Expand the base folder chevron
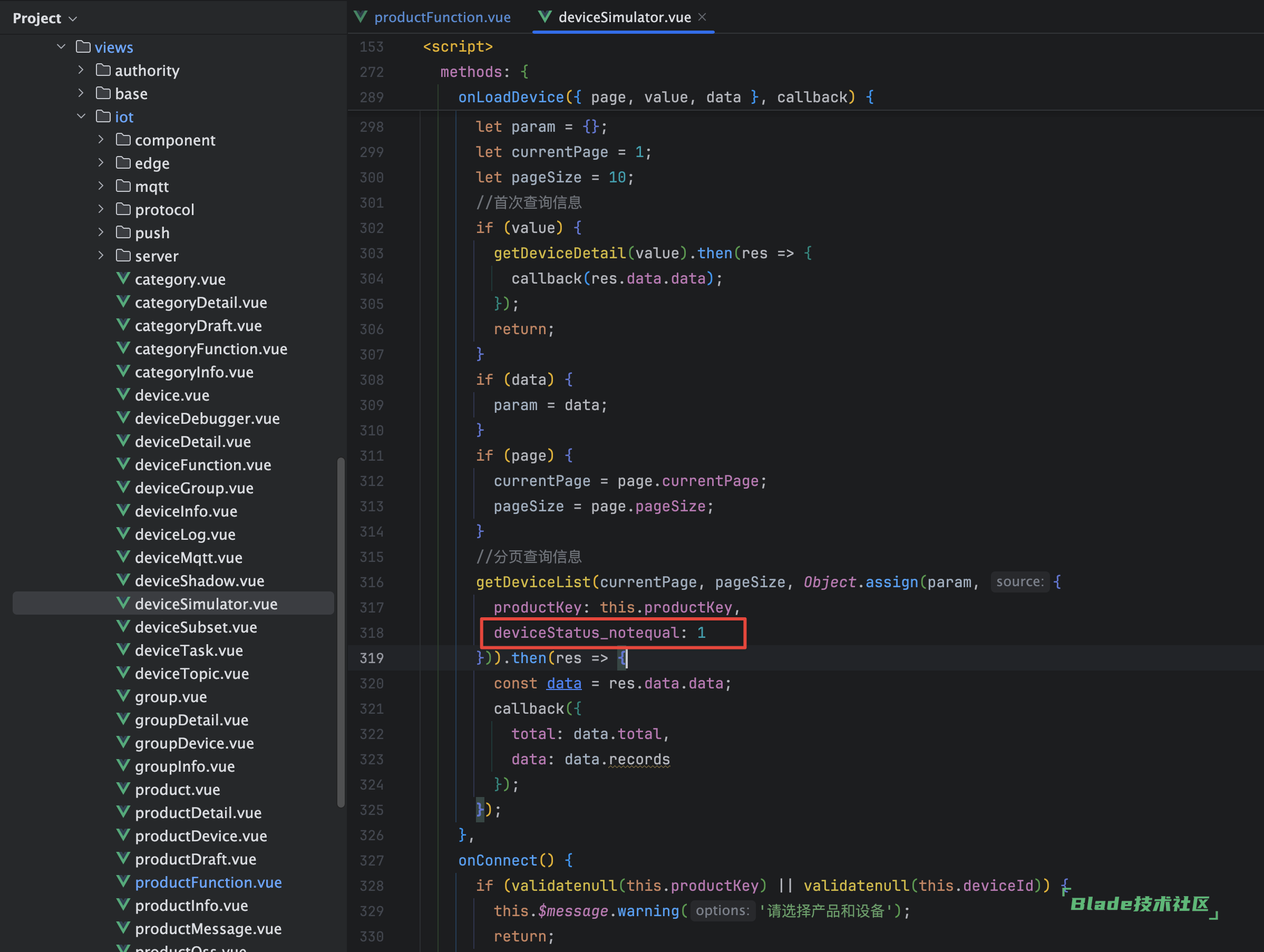 click(x=81, y=93)
